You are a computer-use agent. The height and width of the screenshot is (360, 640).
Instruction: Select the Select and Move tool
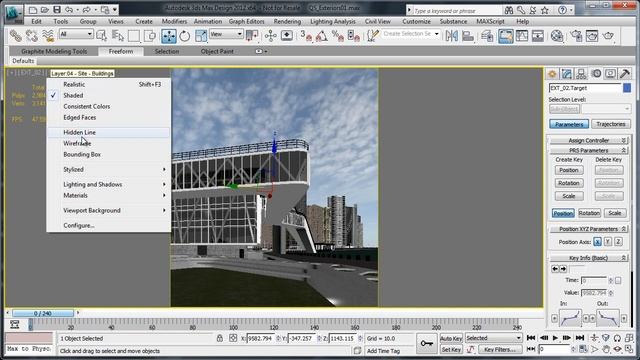pyautogui.click(x=169, y=36)
